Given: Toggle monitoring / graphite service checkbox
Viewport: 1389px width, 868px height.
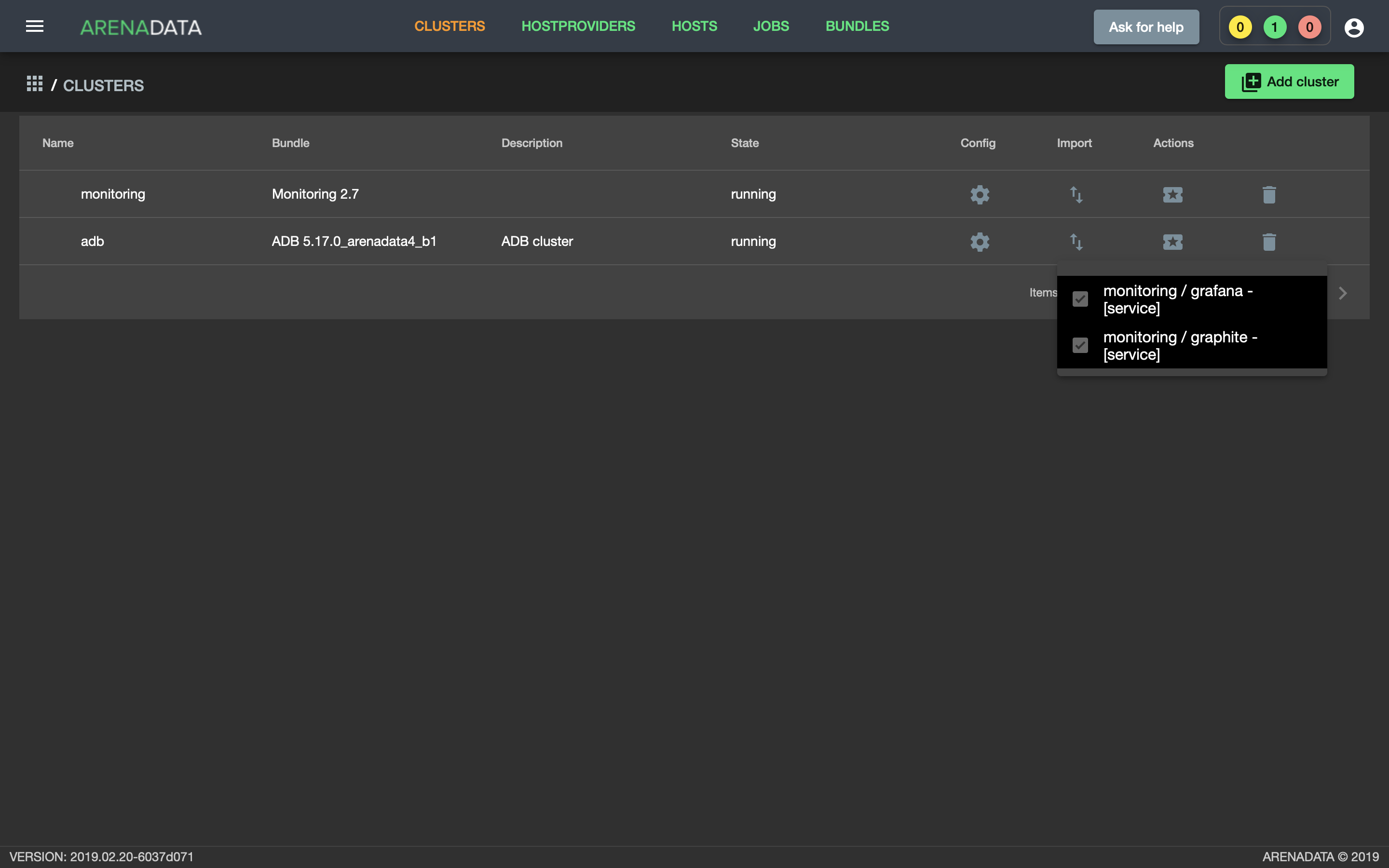Looking at the screenshot, I should [x=1080, y=345].
